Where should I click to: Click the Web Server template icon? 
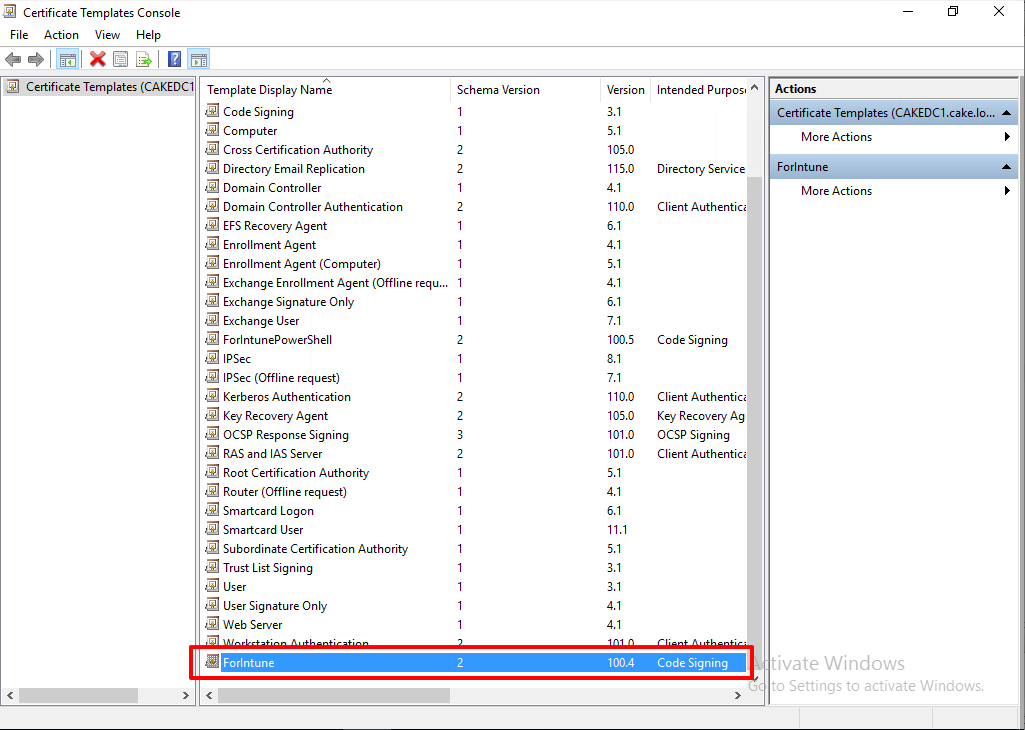tap(212, 624)
